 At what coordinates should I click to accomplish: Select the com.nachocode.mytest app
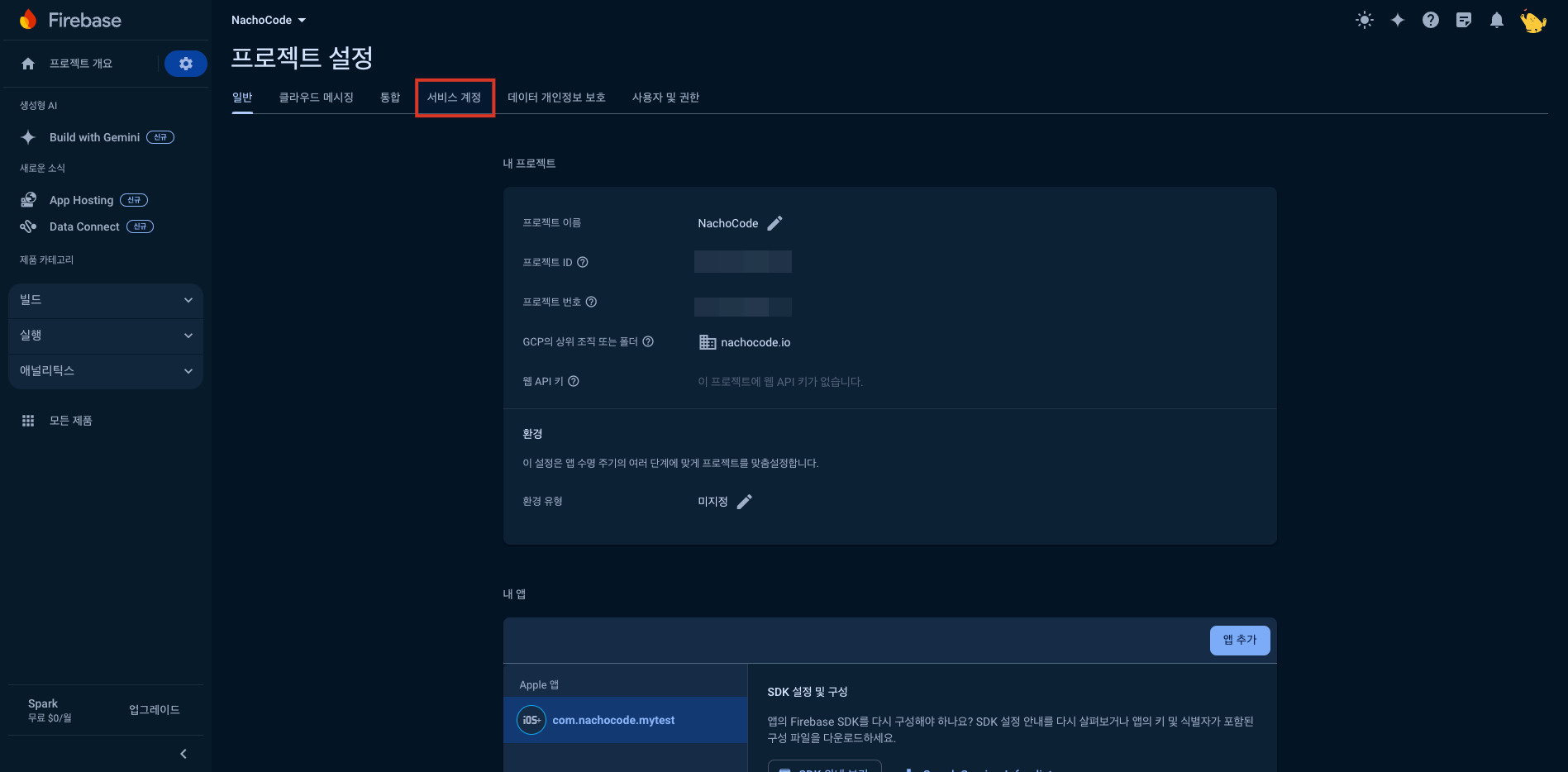click(x=626, y=720)
